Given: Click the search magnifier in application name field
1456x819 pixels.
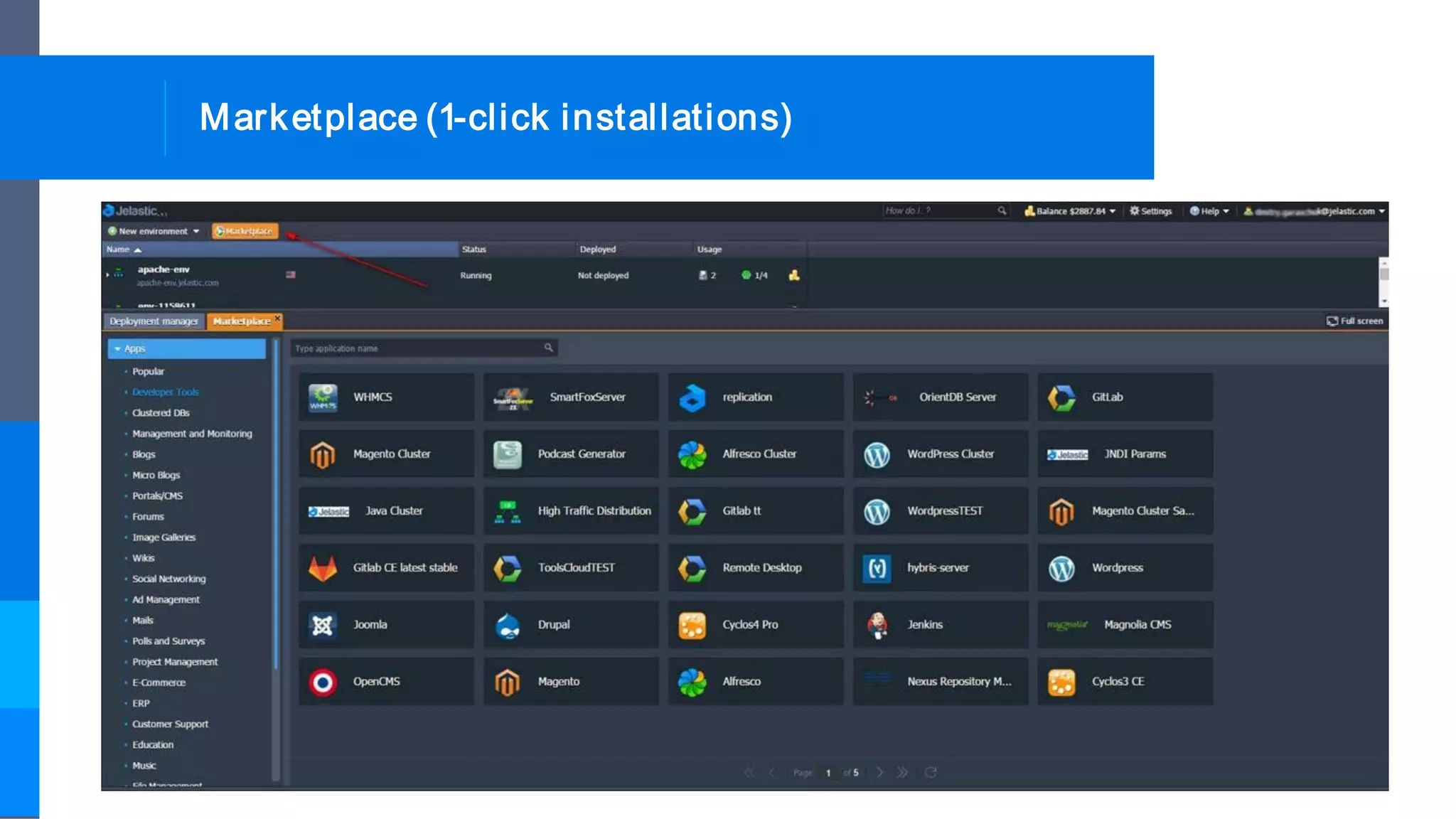Looking at the screenshot, I should 548,348.
